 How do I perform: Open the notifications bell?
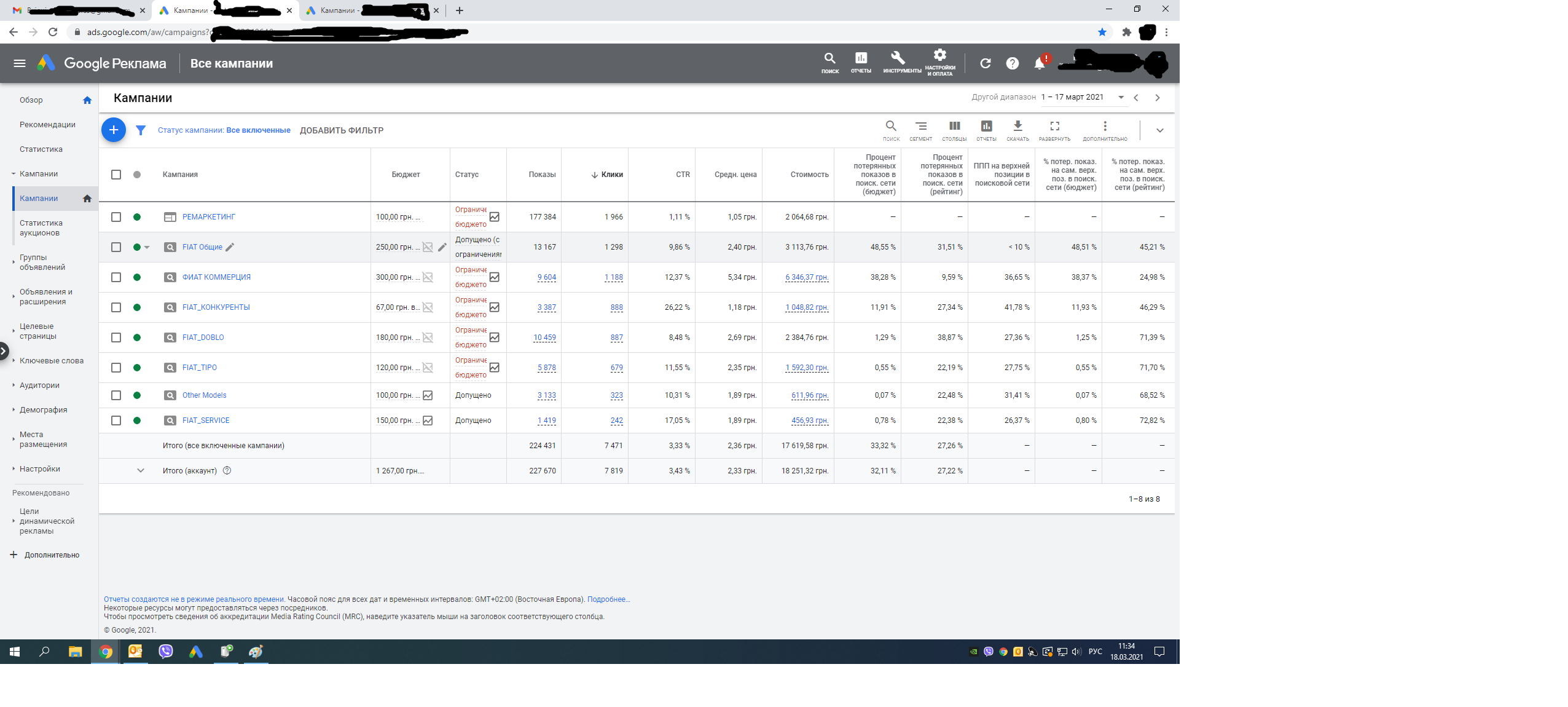[1040, 63]
